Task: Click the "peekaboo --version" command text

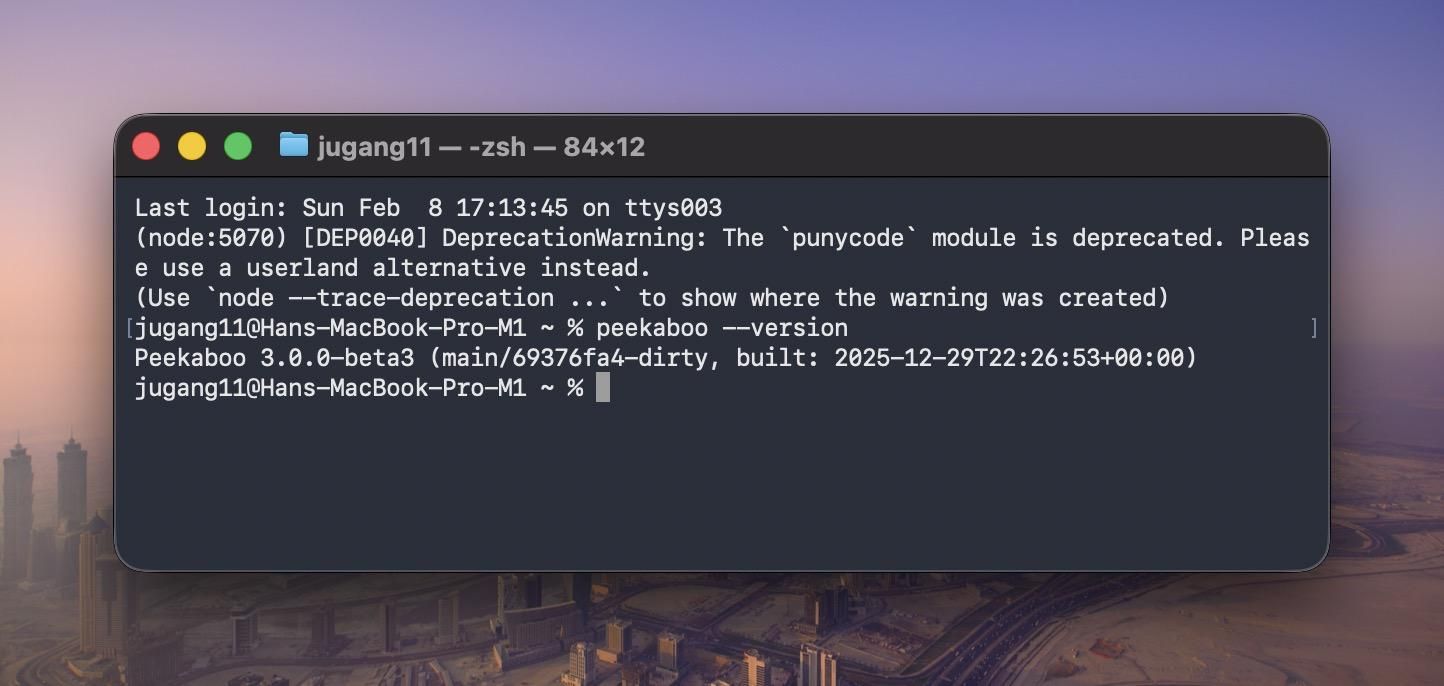Action: tap(722, 328)
